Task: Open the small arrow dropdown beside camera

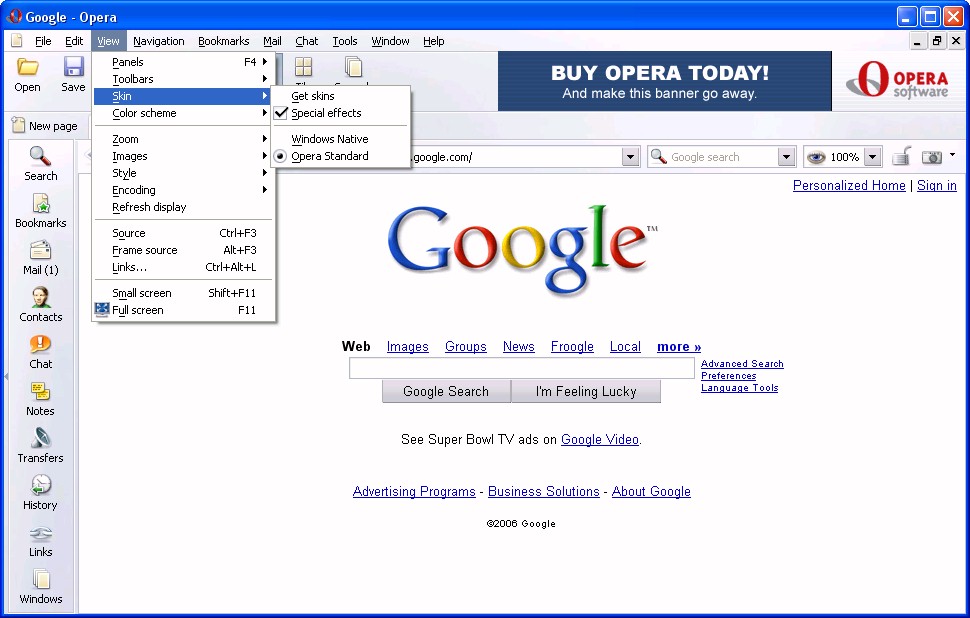Action: coord(952,155)
